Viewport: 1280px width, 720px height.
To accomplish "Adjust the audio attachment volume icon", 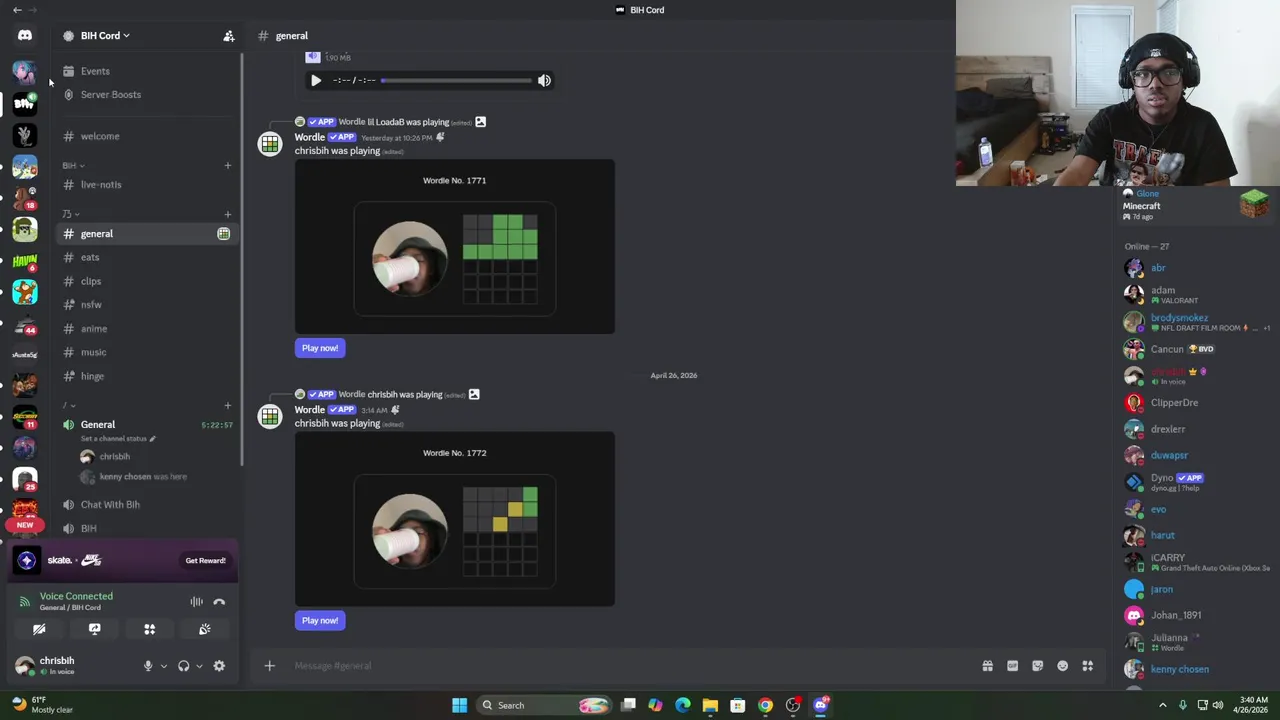I will (x=544, y=81).
